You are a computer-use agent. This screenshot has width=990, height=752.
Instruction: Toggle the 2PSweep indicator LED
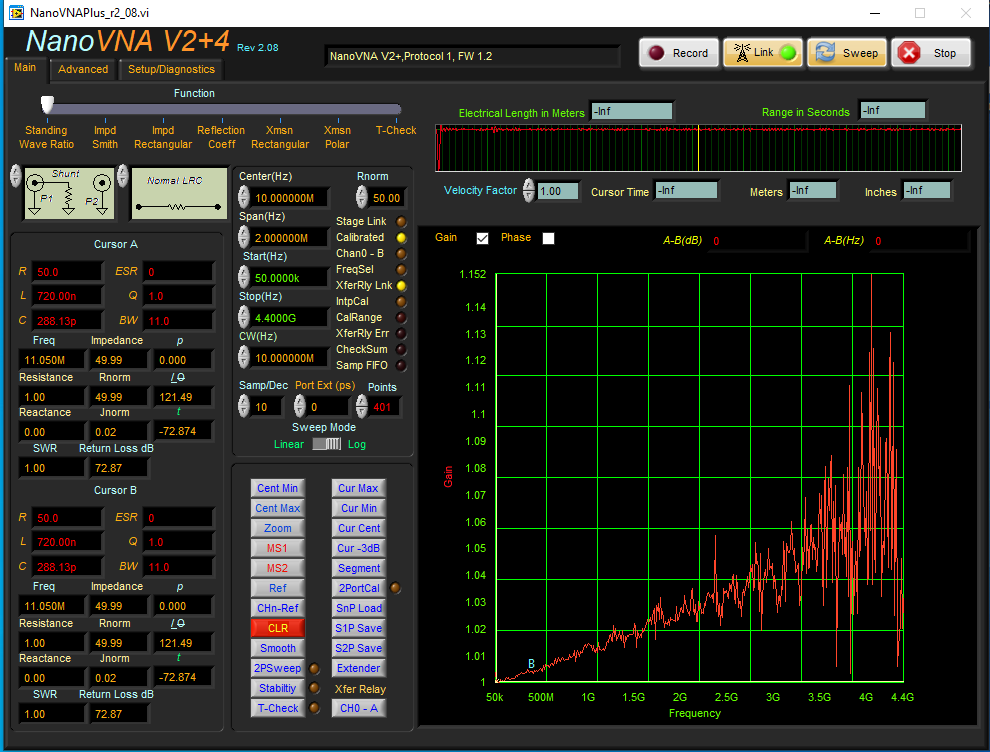tap(314, 668)
